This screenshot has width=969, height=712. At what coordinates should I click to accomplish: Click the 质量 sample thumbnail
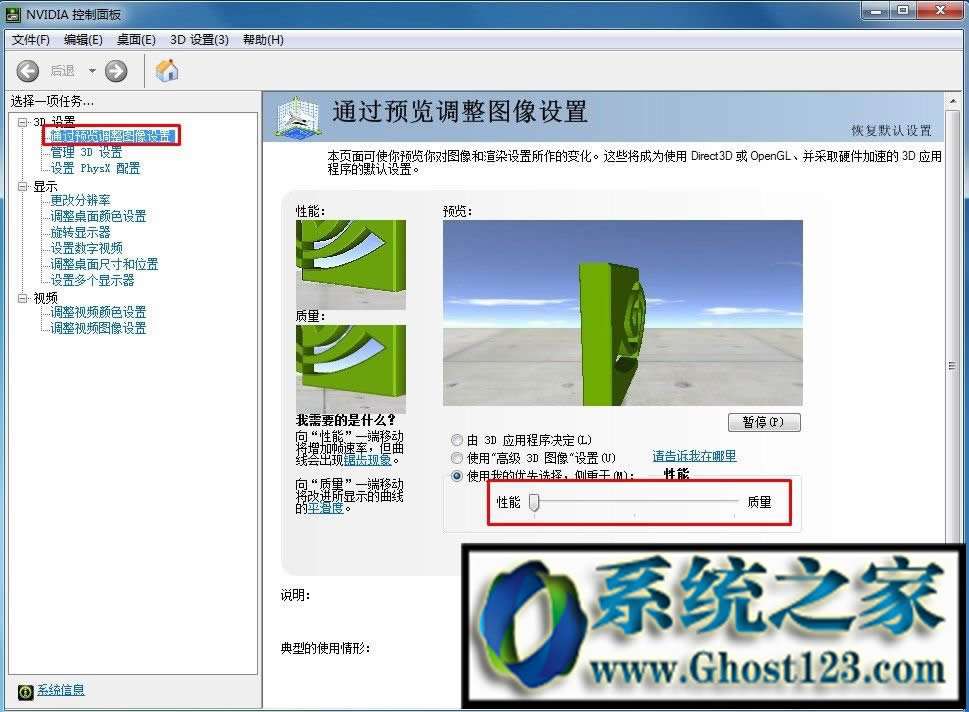click(x=350, y=369)
